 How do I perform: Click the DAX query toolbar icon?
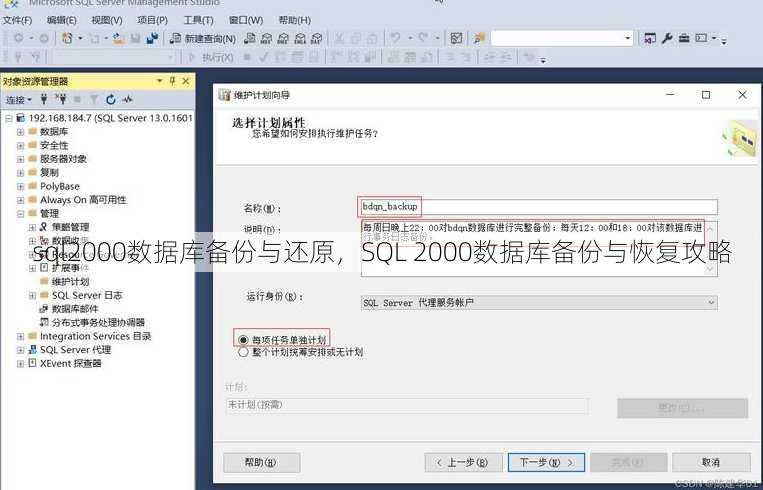click(x=316, y=38)
